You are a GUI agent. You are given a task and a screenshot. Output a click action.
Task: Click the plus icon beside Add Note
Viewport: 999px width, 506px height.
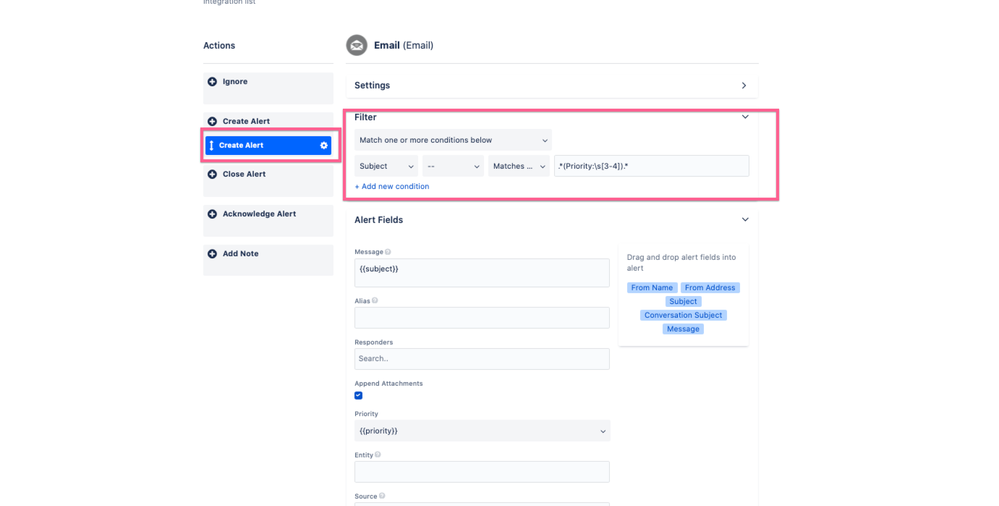[212, 254]
